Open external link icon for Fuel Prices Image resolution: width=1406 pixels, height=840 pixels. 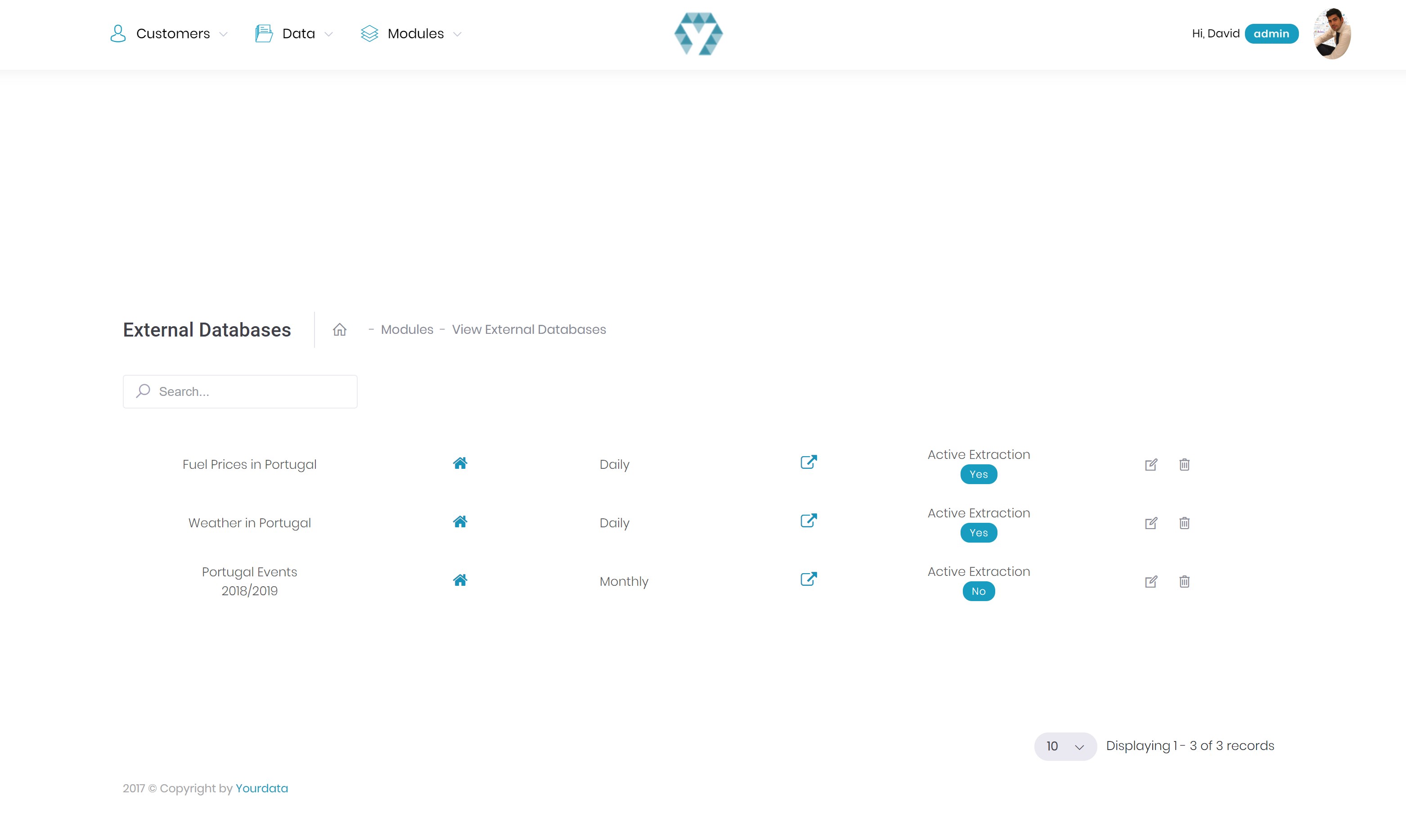pyautogui.click(x=808, y=463)
